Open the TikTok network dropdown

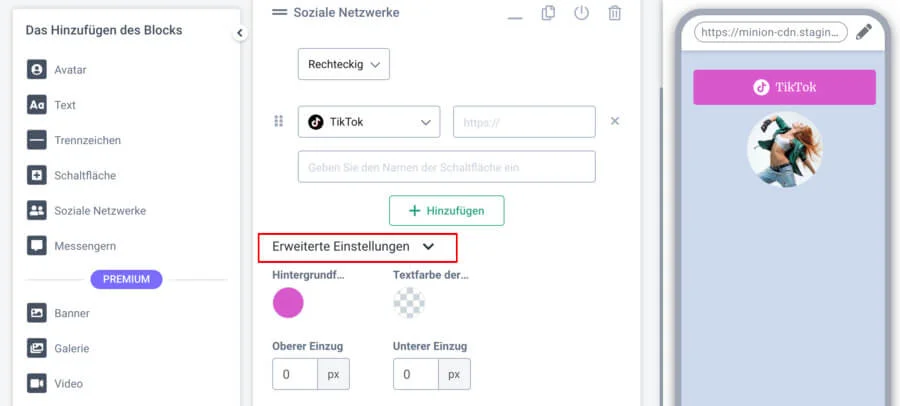tap(369, 122)
